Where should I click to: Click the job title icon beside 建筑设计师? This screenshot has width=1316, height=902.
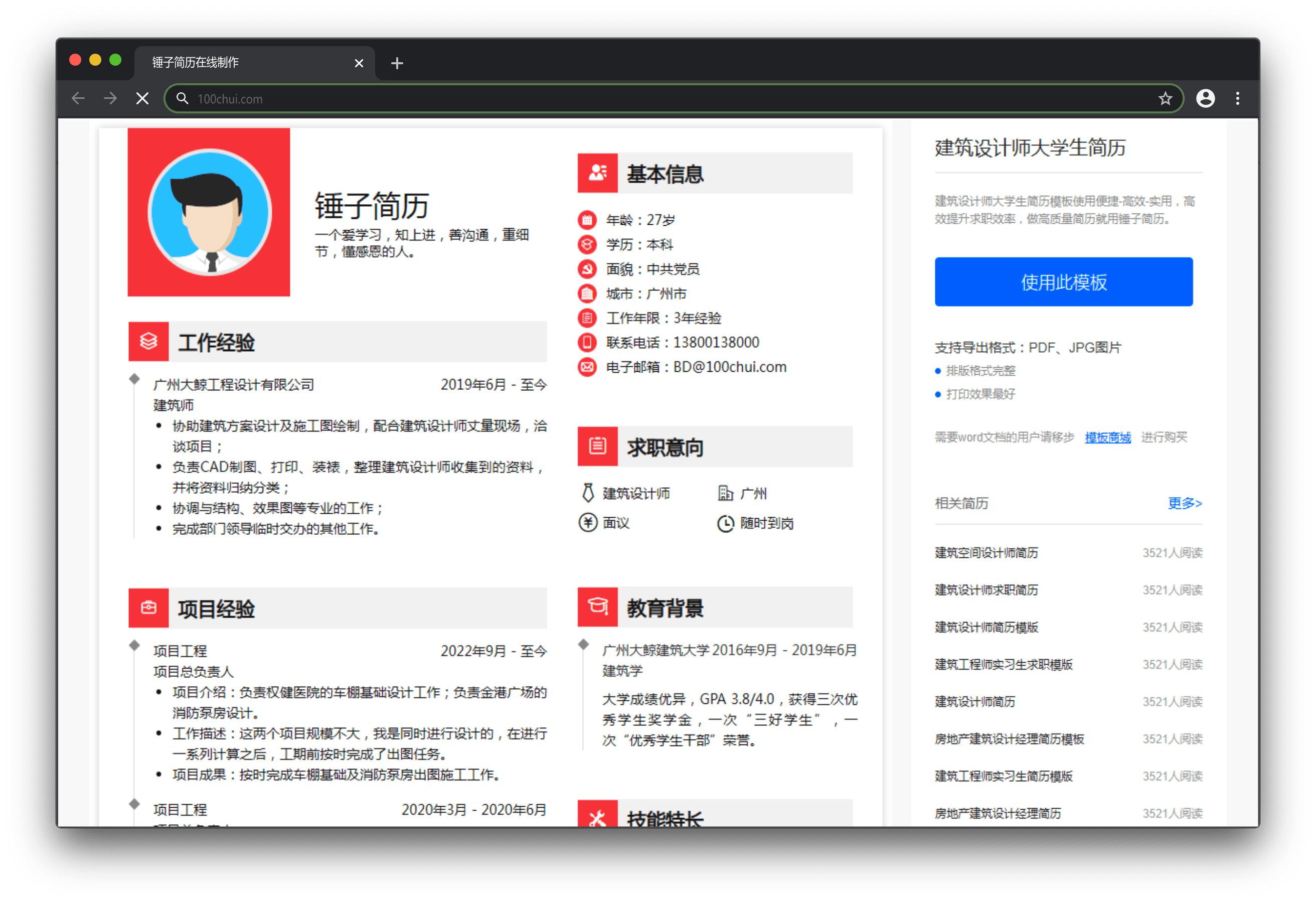coord(588,493)
